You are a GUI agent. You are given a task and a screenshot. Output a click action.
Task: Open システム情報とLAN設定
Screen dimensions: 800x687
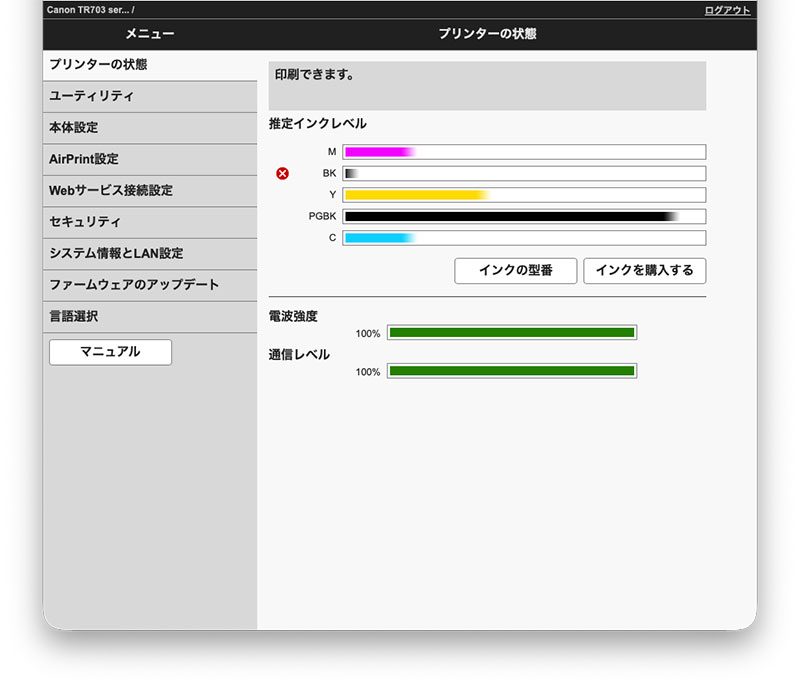(x=150, y=254)
